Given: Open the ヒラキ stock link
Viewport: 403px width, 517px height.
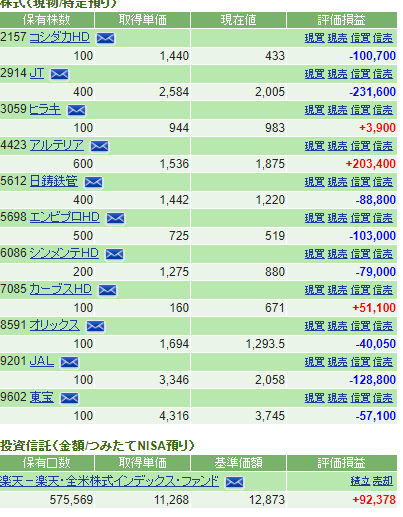Looking at the screenshot, I should point(45,109).
